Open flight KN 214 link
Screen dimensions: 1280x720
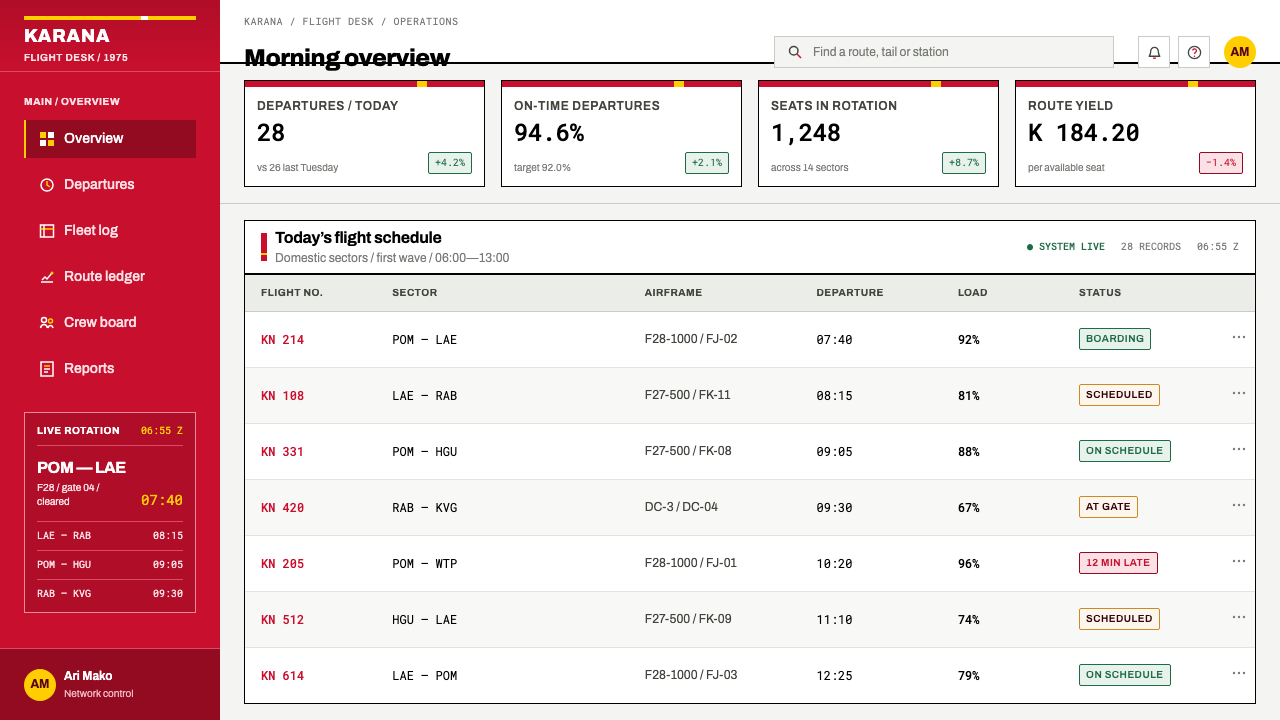point(282,340)
